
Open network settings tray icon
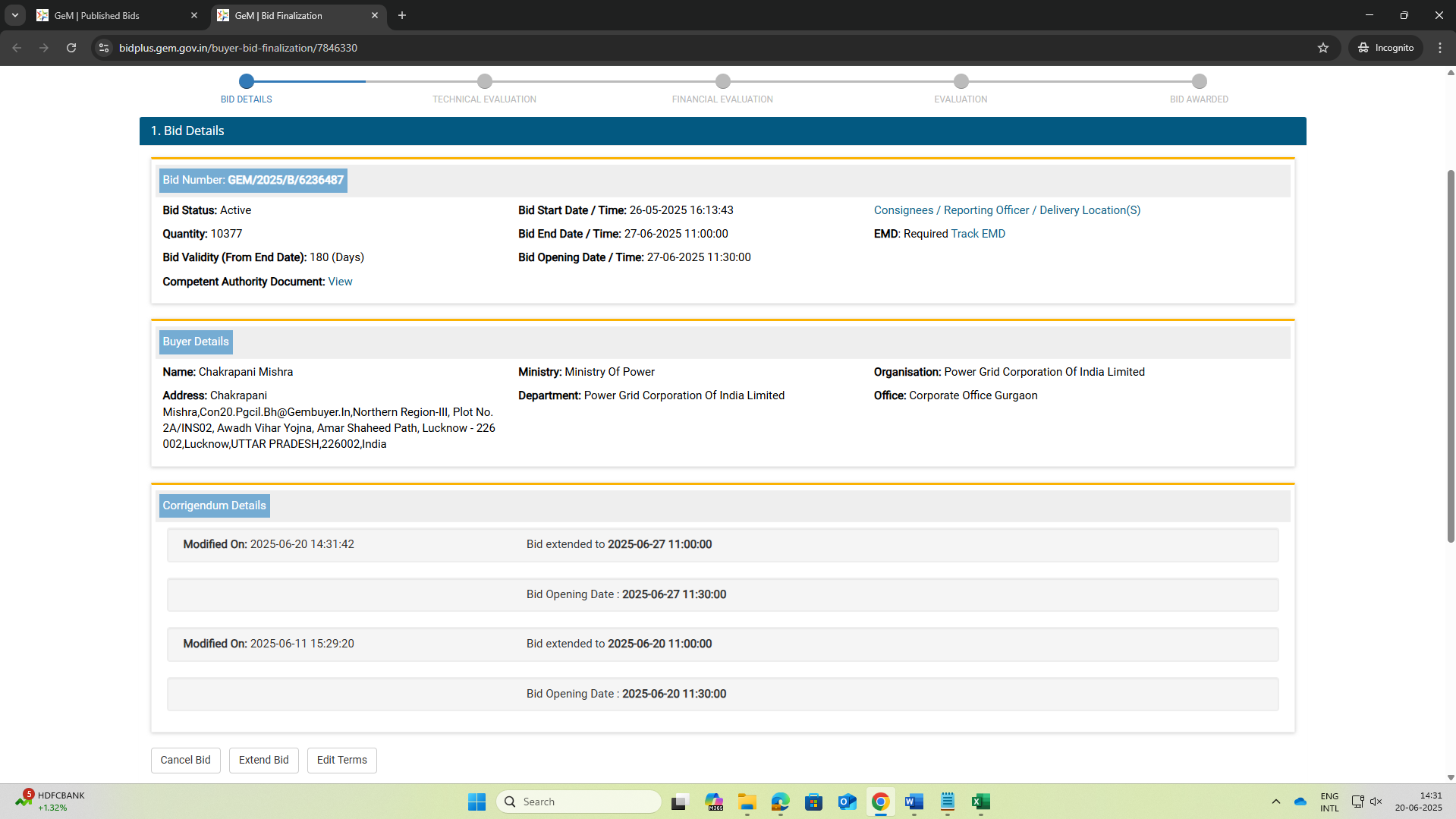1357,802
